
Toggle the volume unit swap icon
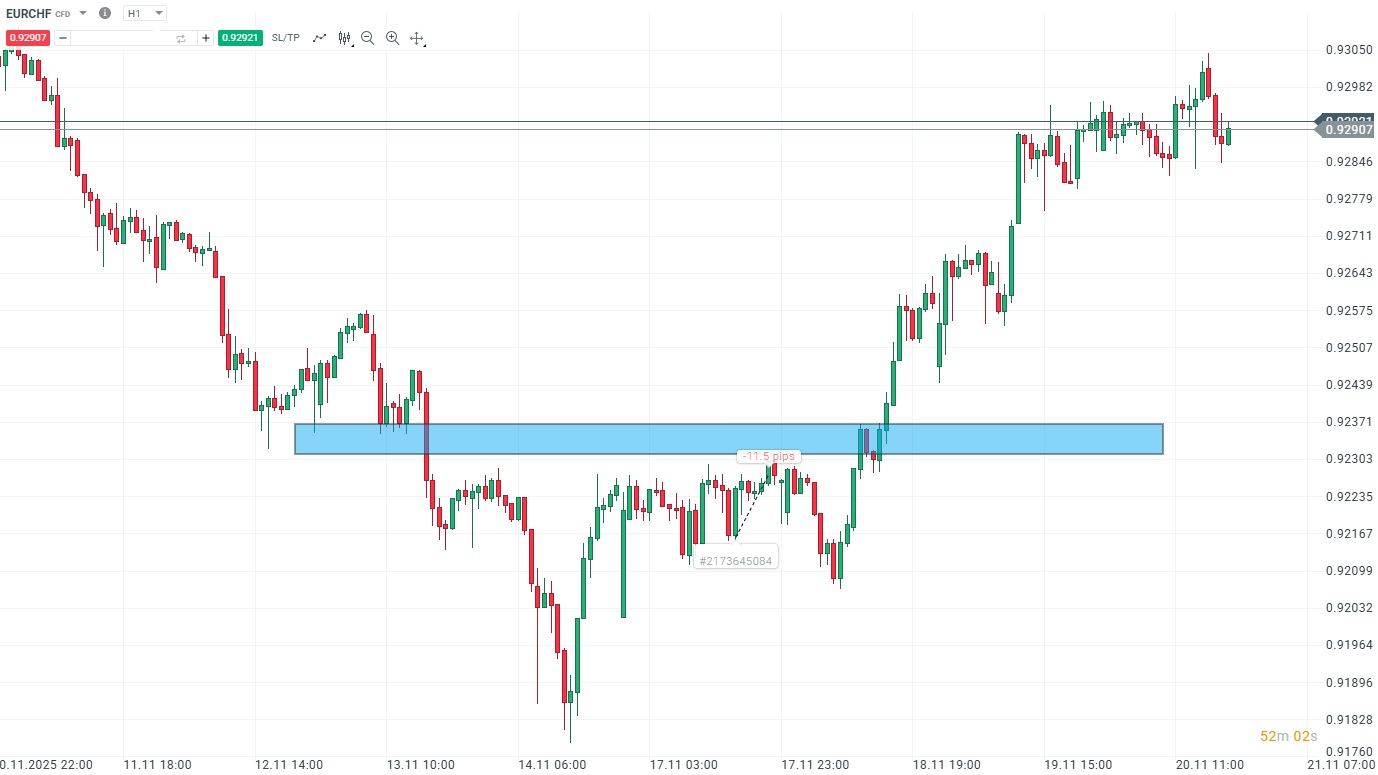[x=181, y=38]
